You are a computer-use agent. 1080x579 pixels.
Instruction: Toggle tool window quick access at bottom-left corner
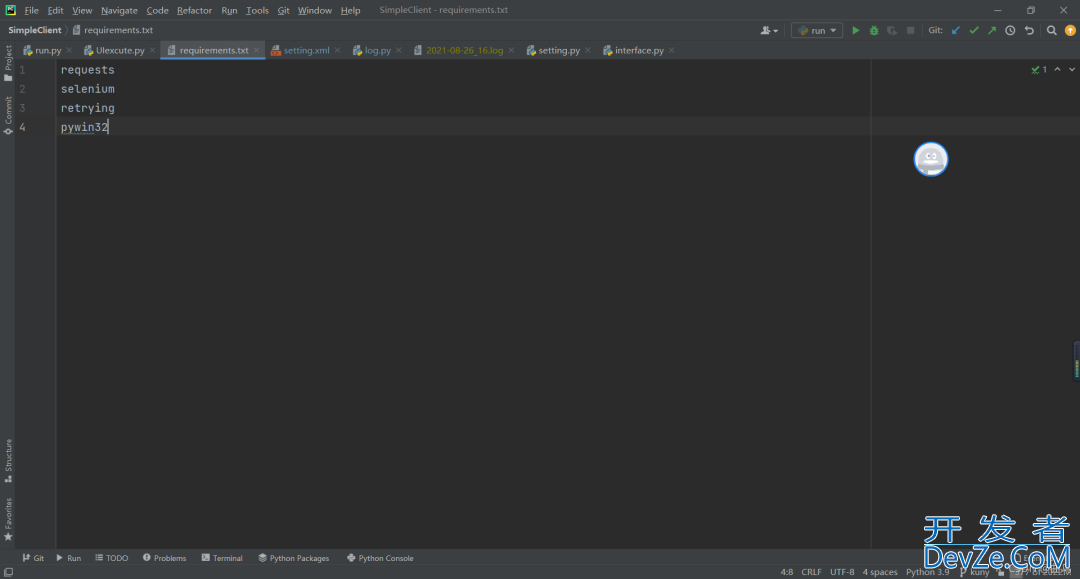click(x=8, y=572)
